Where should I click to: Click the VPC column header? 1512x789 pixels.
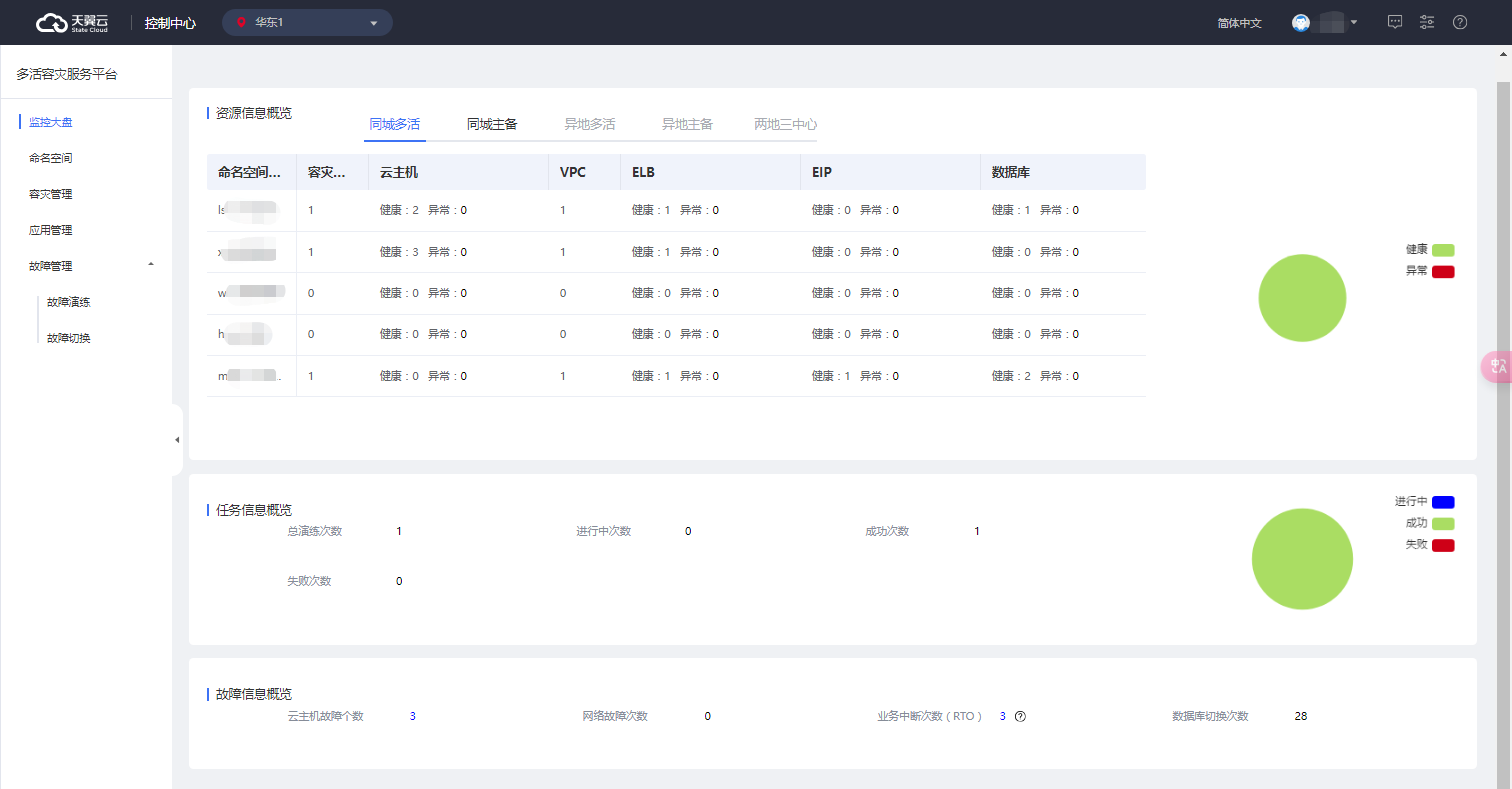(x=584, y=172)
